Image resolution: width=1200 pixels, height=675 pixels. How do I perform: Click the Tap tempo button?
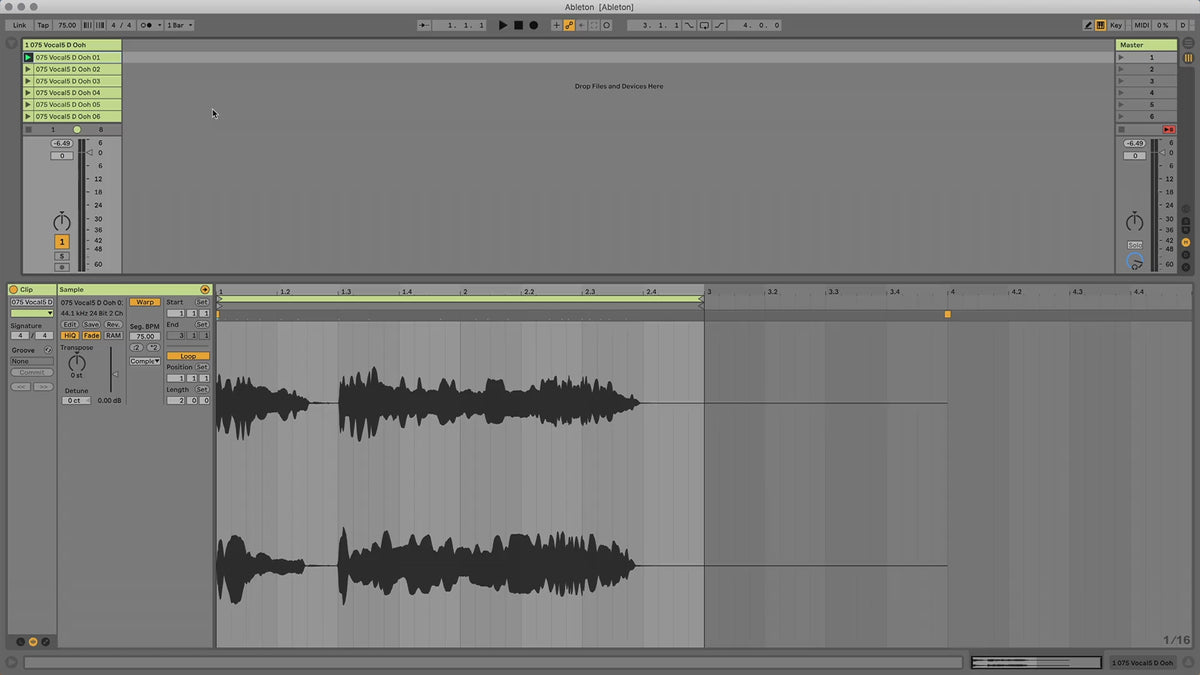[x=43, y=25]
